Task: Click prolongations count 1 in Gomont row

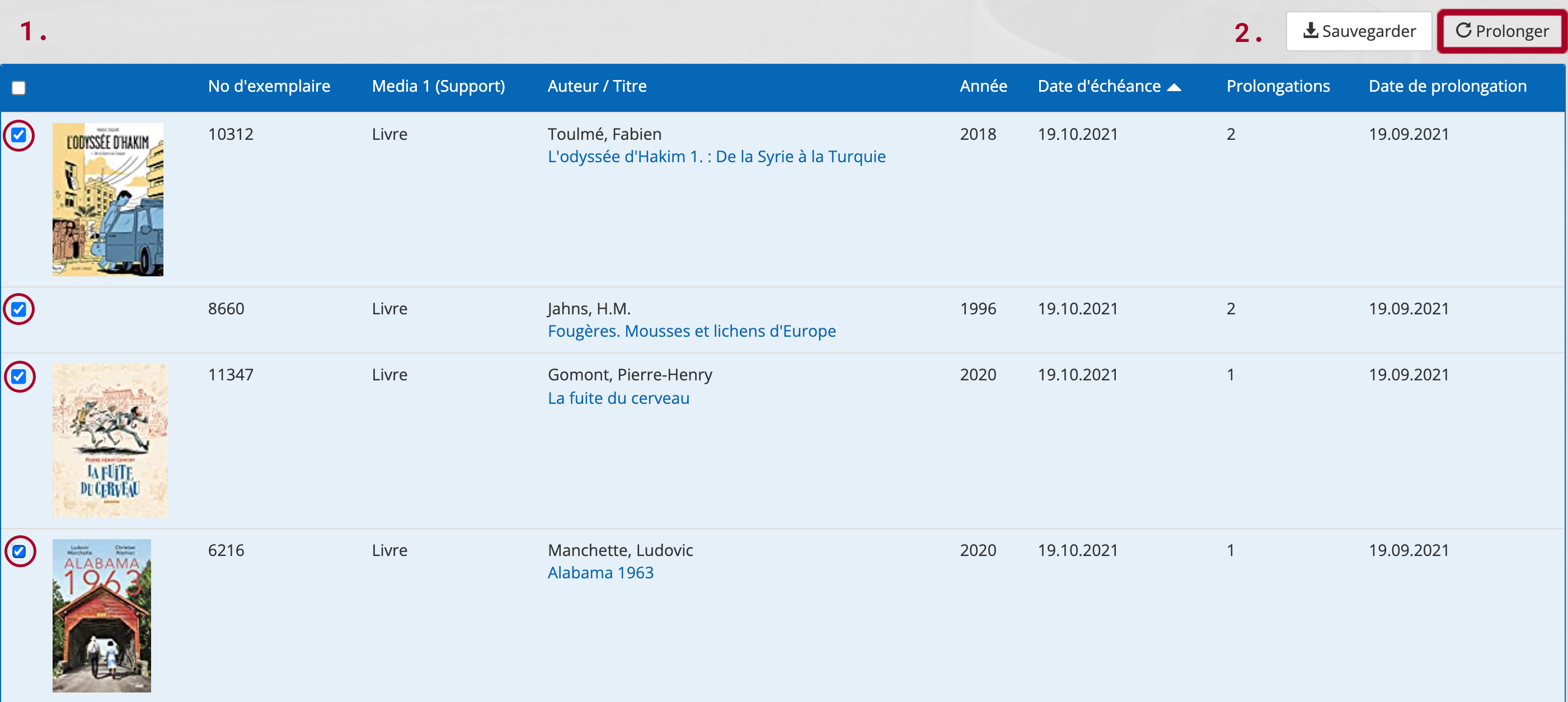Action: click(x=1230, y=375)
